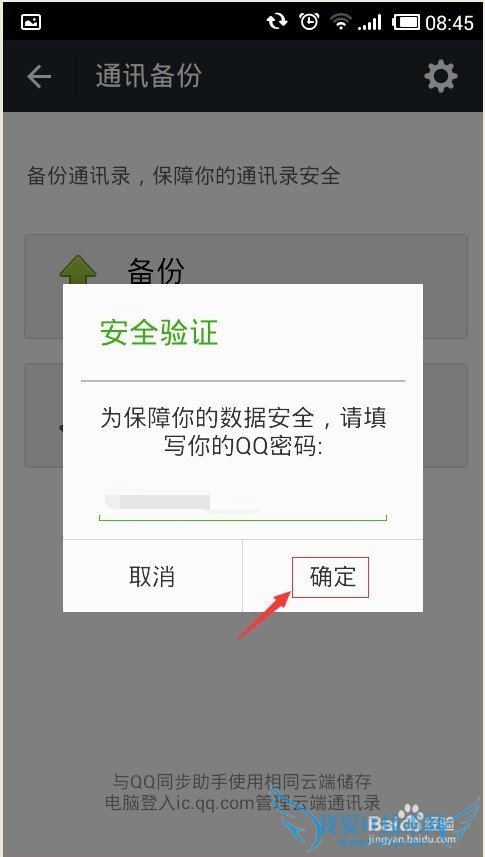Tap the Baidu 经验 watermark logo

[x=411, y=825]
